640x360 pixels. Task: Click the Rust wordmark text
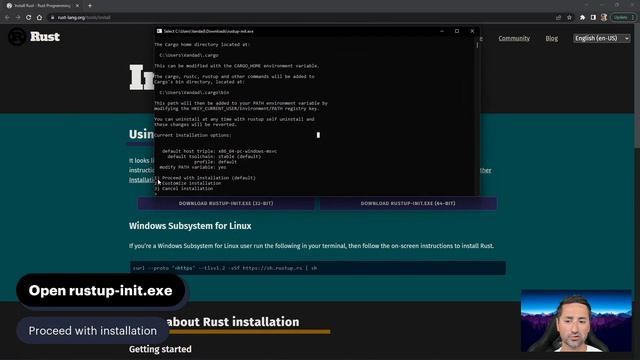tap(45, 37)
